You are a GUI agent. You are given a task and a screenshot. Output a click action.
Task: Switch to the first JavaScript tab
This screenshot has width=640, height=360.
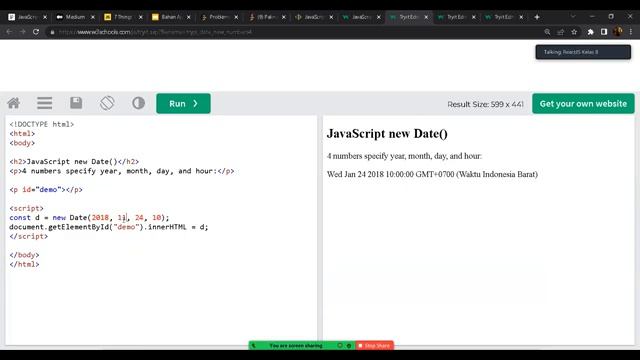pos(28,17)
